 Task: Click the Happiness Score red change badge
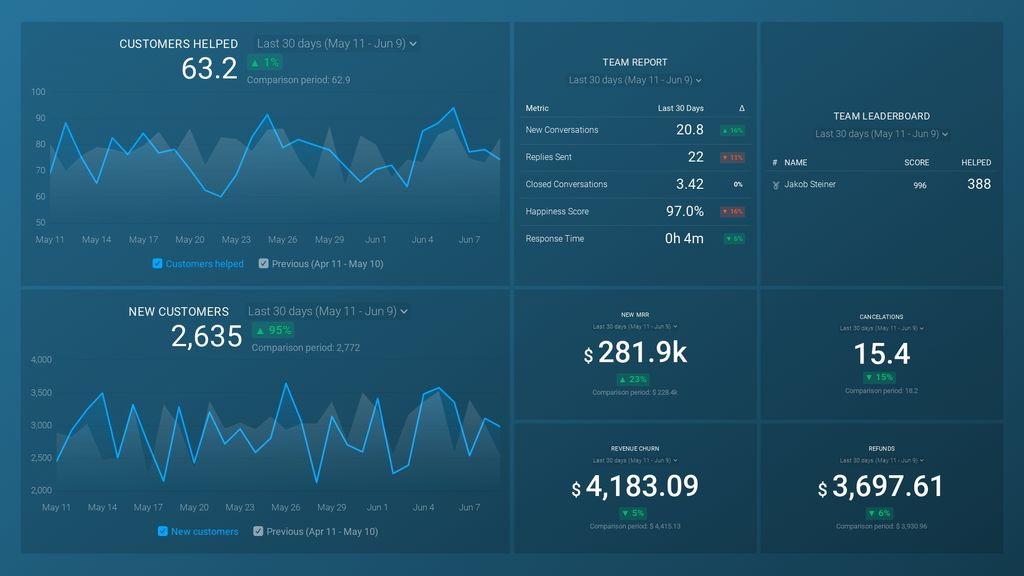click(733, 212)
